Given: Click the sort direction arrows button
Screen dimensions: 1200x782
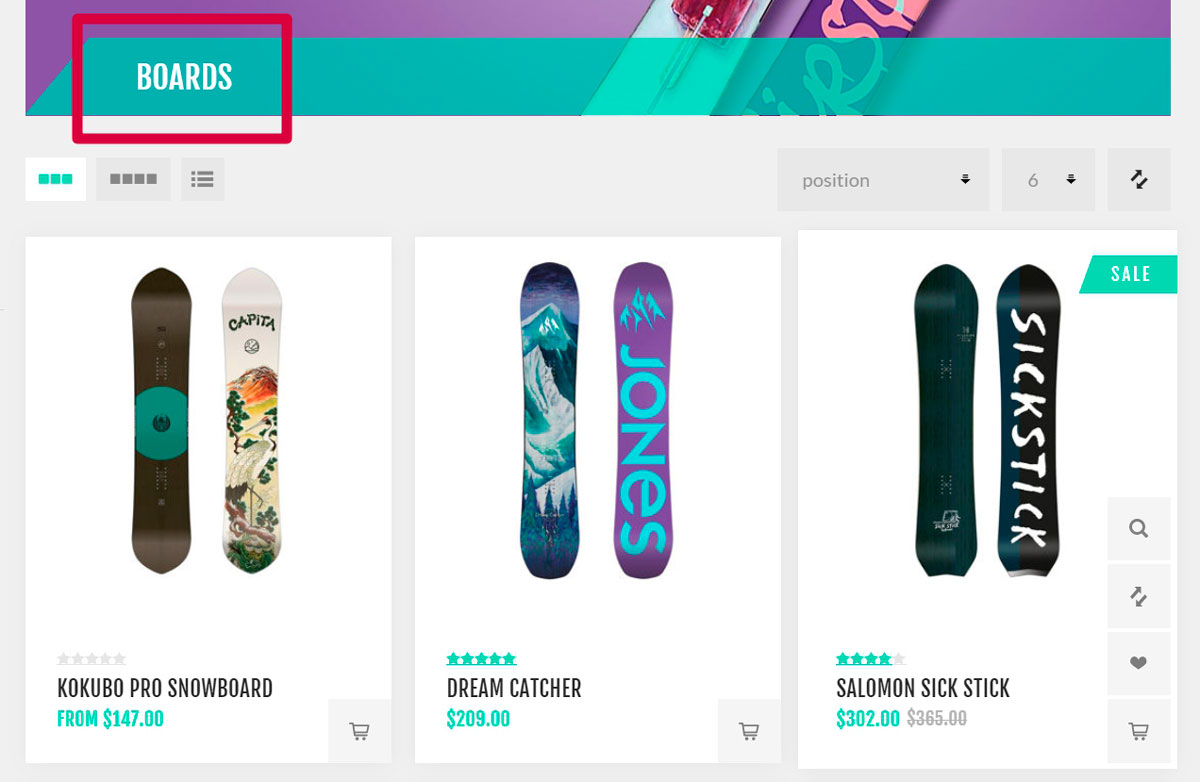Looking at the screenshot, I should 1138,180.
